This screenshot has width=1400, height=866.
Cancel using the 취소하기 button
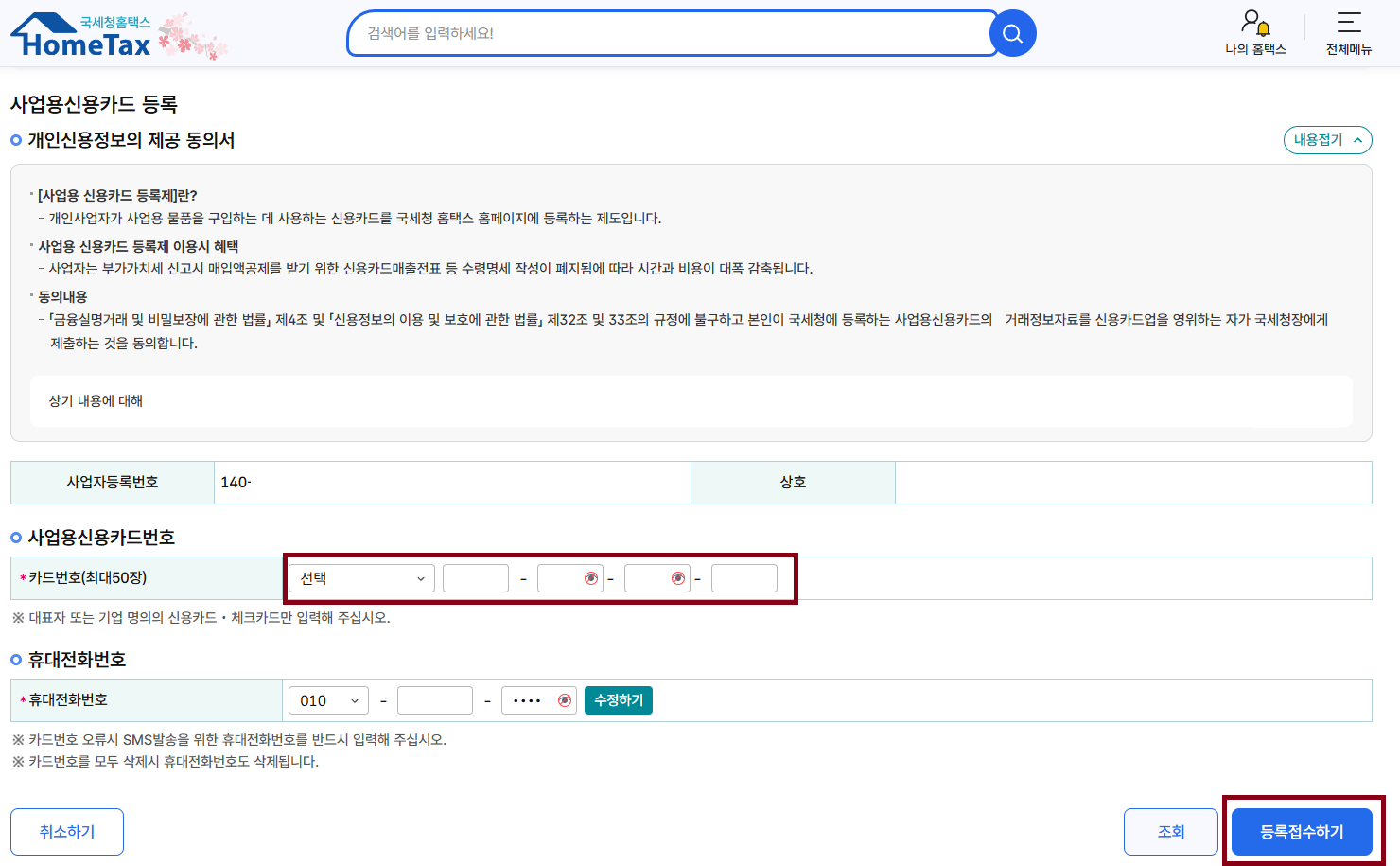click(66, 831)
